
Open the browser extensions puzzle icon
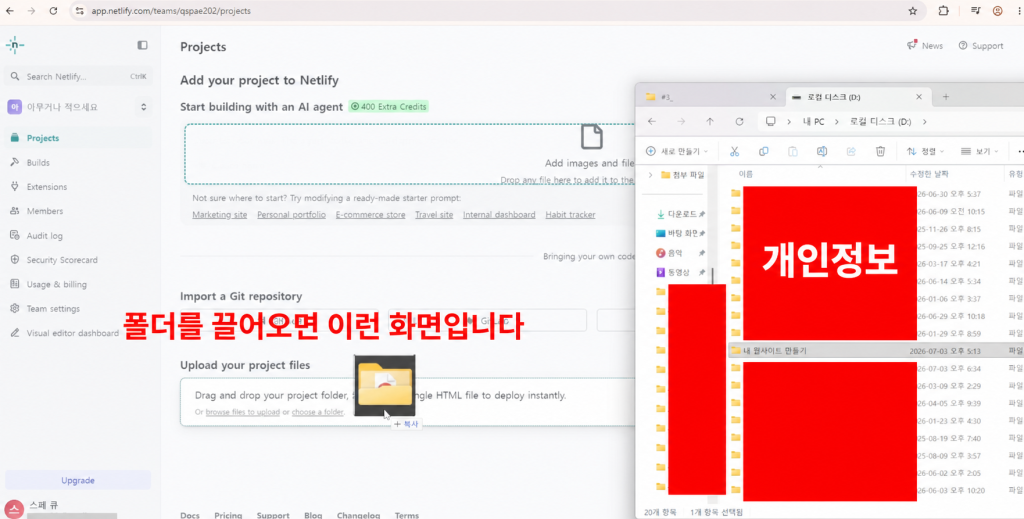(x=944, y=11)
